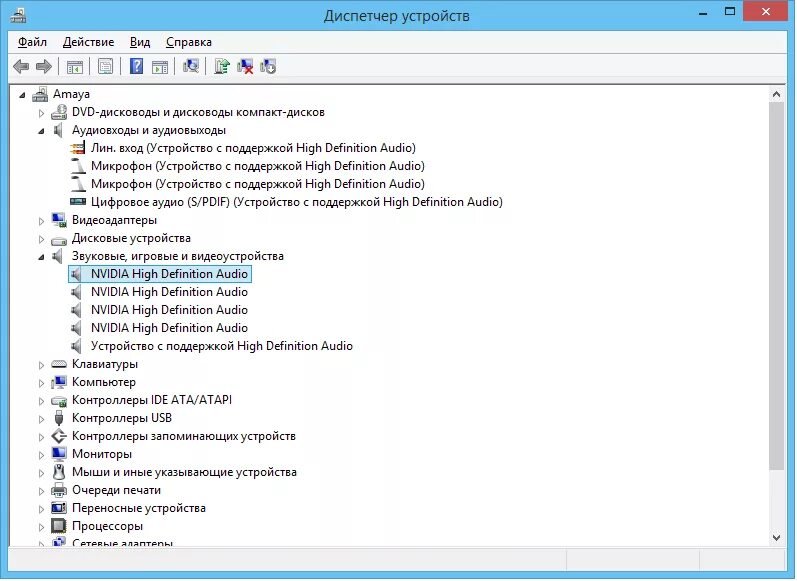Image resolution: width=797 pixels, height=581 pixels.
Task: Expand the Переносные устройства category
Action: coord(42,509)
